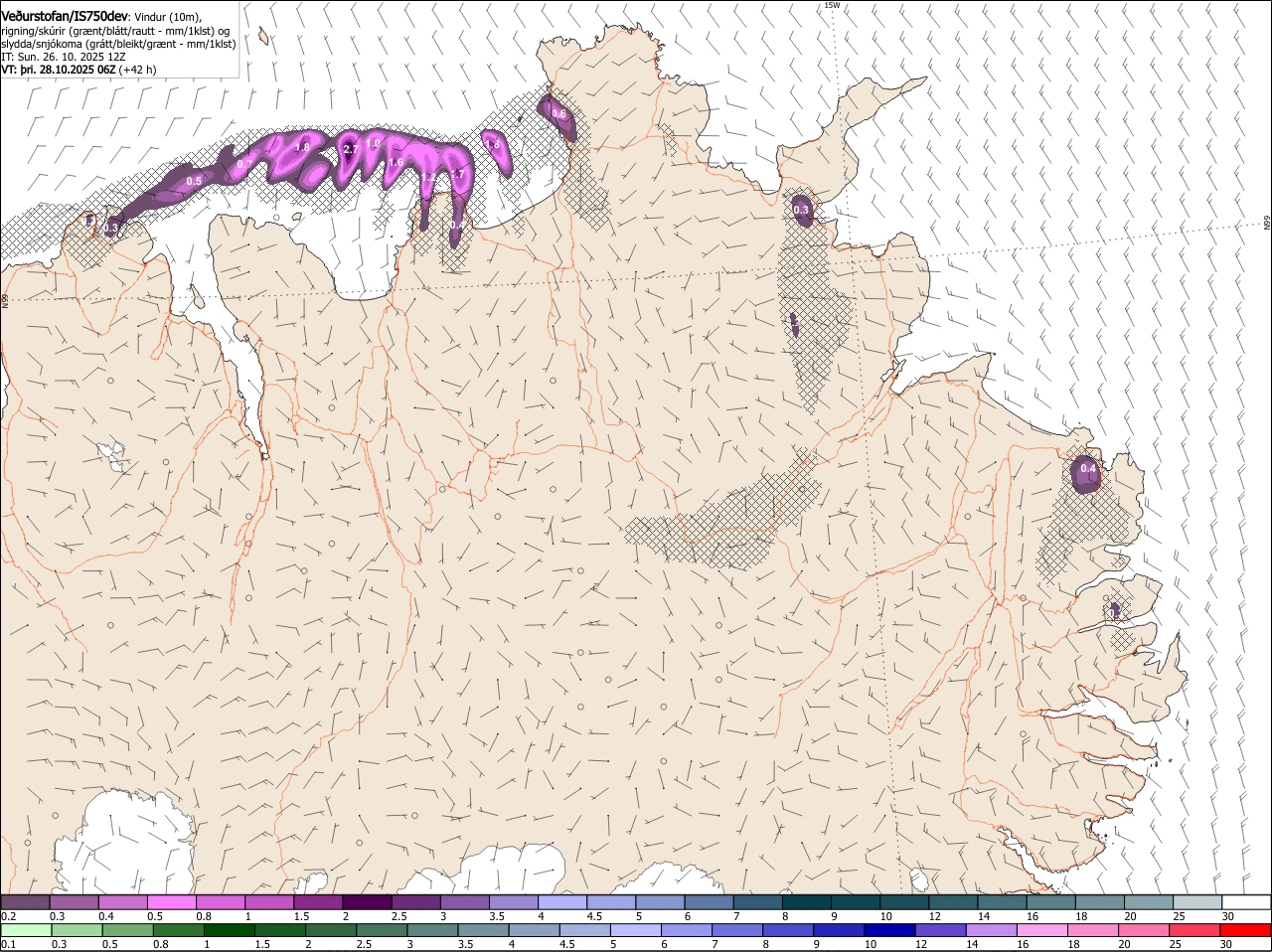Select upper legend swatch between 20 and 25
Image resolution: width=1272 pixels, height=952 pixels.
tap(1149, 901)
